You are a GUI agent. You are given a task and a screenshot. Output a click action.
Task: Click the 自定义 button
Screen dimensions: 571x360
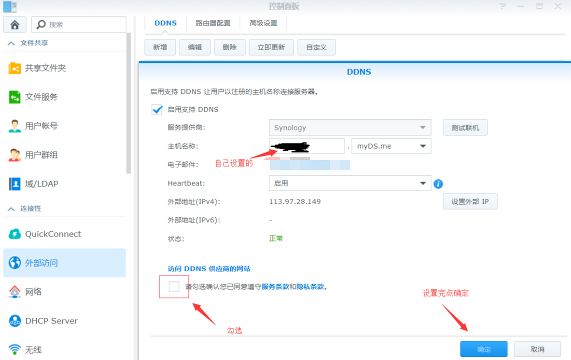coord(316,47)
